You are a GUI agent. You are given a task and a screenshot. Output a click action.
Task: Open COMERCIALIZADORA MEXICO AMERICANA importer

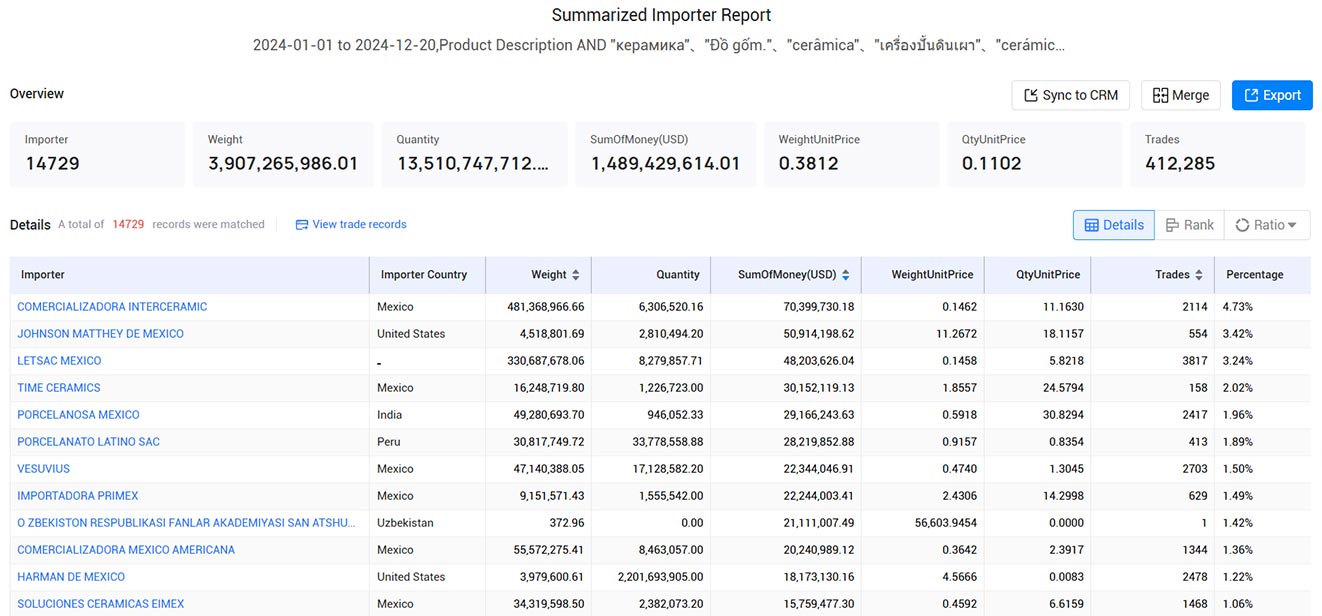click(x=126, y=550)
